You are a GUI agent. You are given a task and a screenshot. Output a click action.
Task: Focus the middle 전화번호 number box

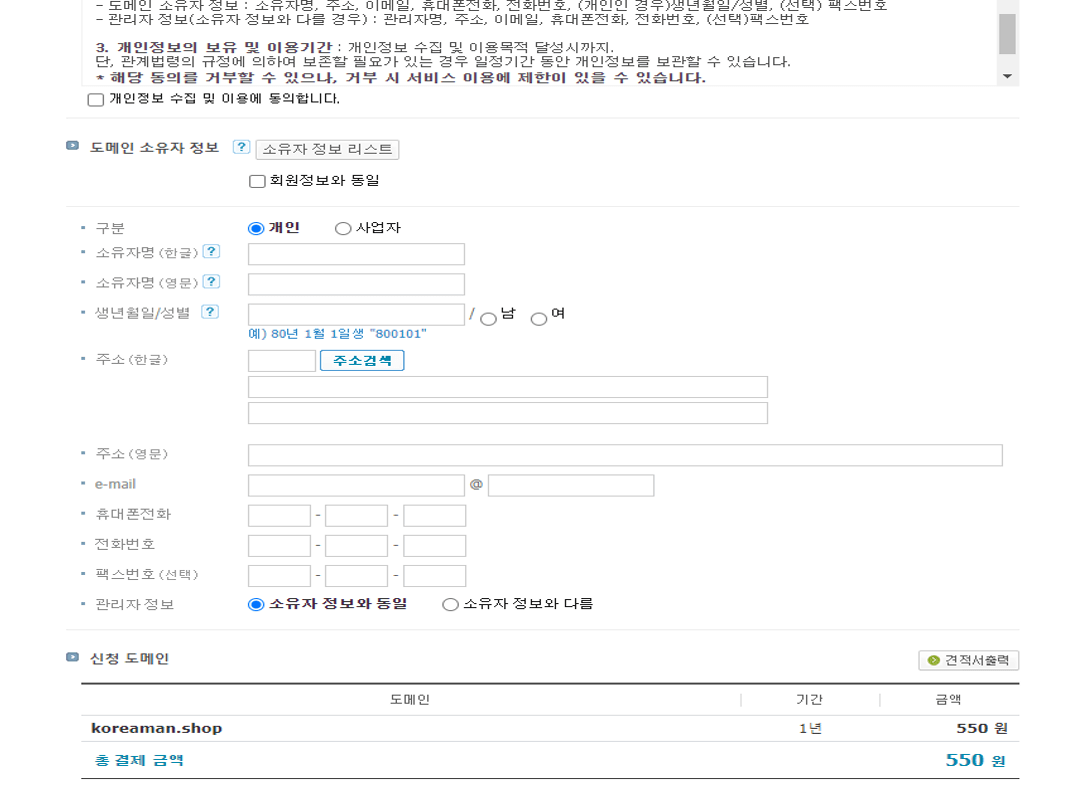(357, 546)
